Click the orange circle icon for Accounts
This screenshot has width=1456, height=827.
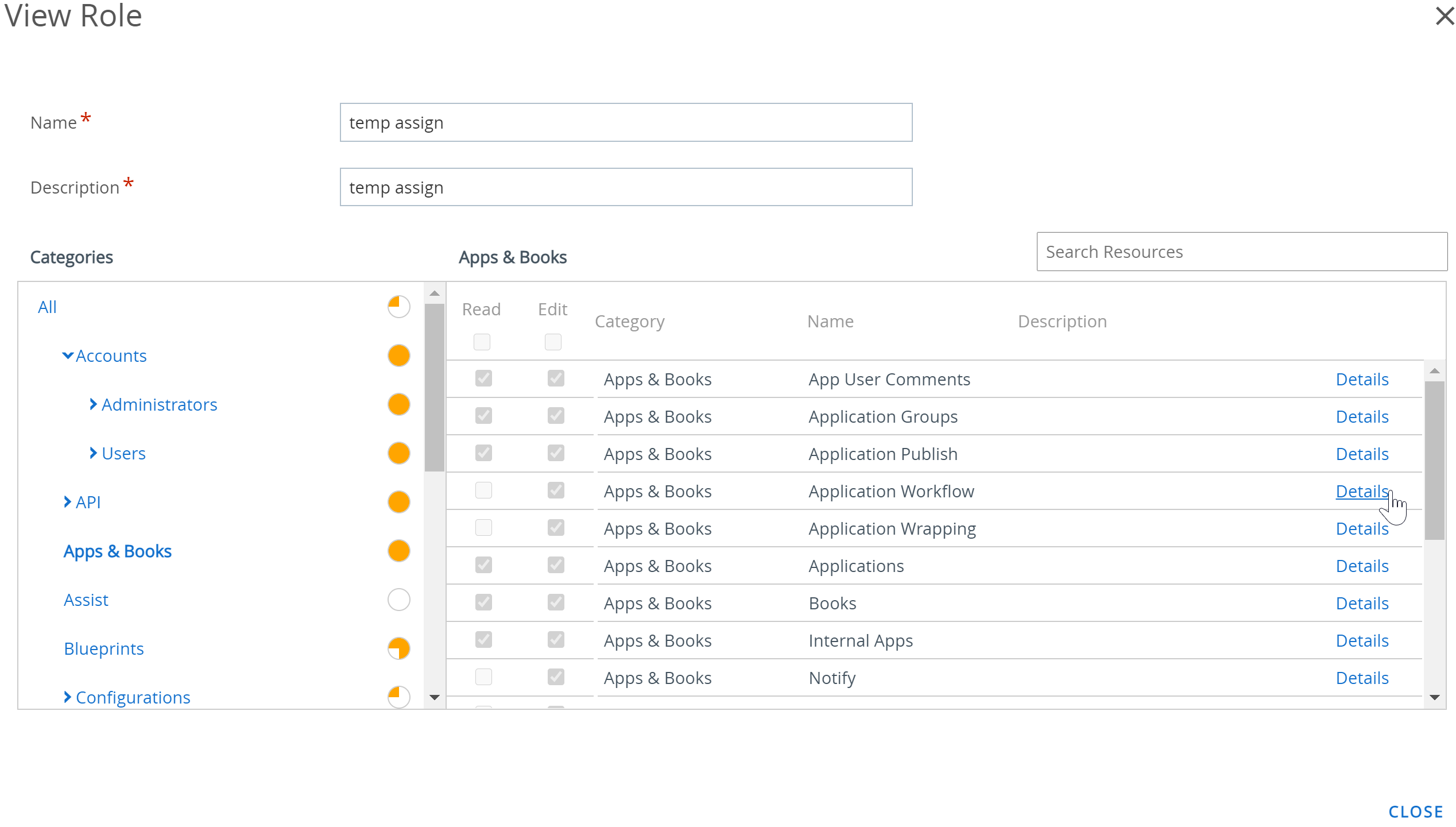coord(399,355)
